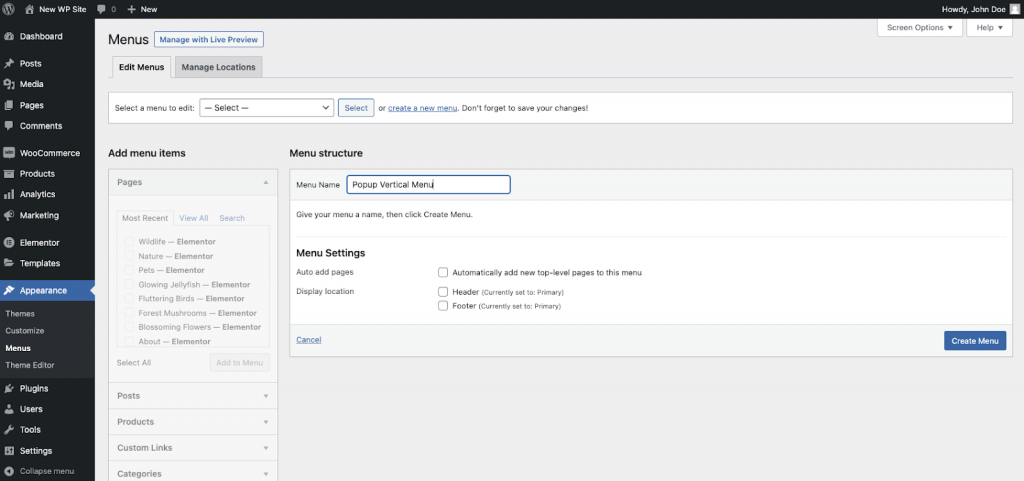Select the View All pages tab
This screenshot has width=1024, height=481.
point(194,218)
